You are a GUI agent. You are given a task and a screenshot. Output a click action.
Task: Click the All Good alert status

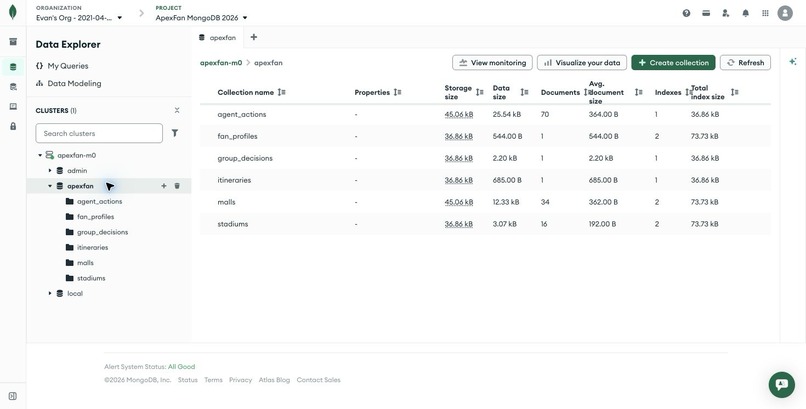click(x=181, y=367)
